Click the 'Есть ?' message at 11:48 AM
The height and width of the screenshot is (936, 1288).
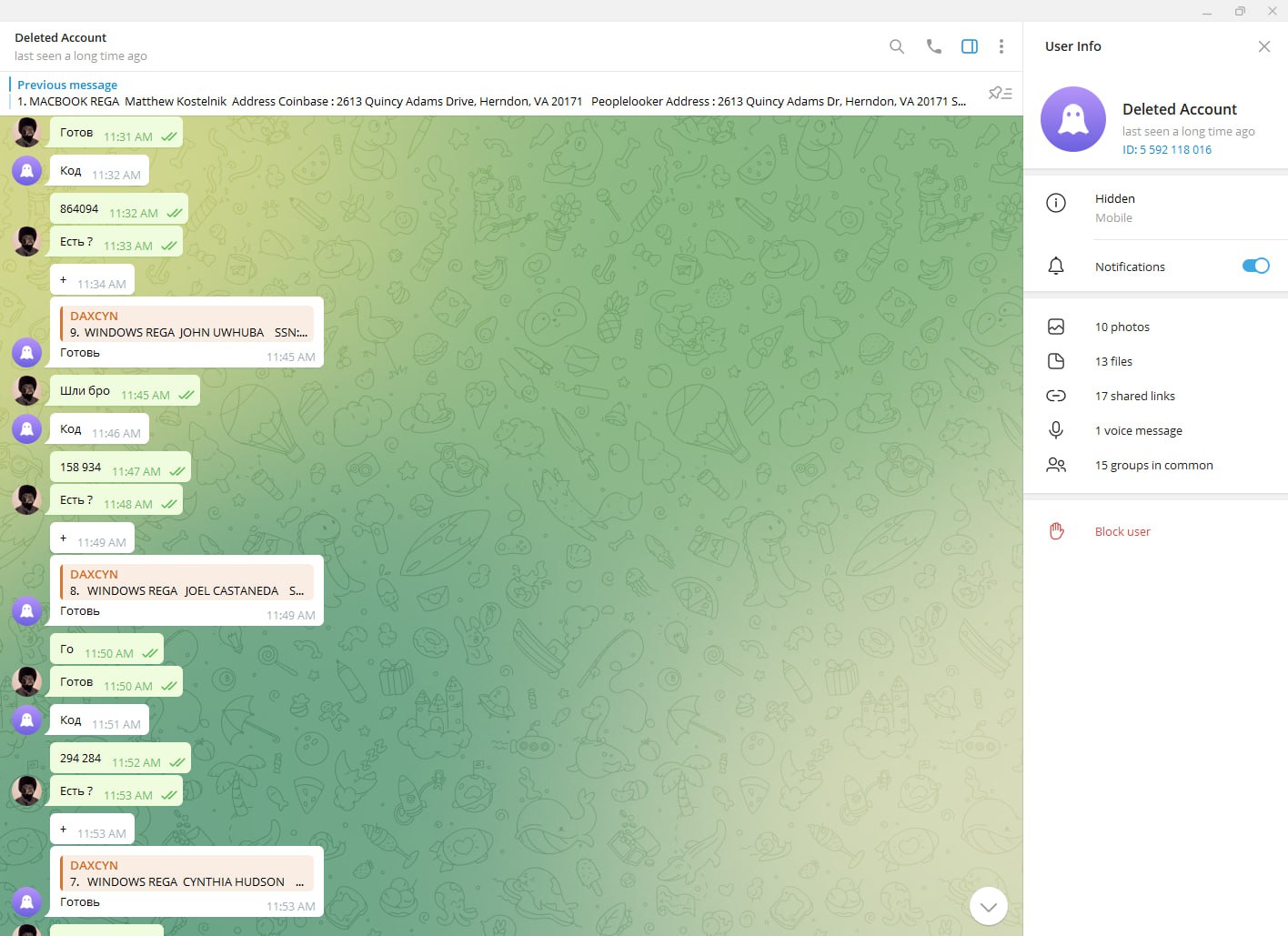point(116,500)
